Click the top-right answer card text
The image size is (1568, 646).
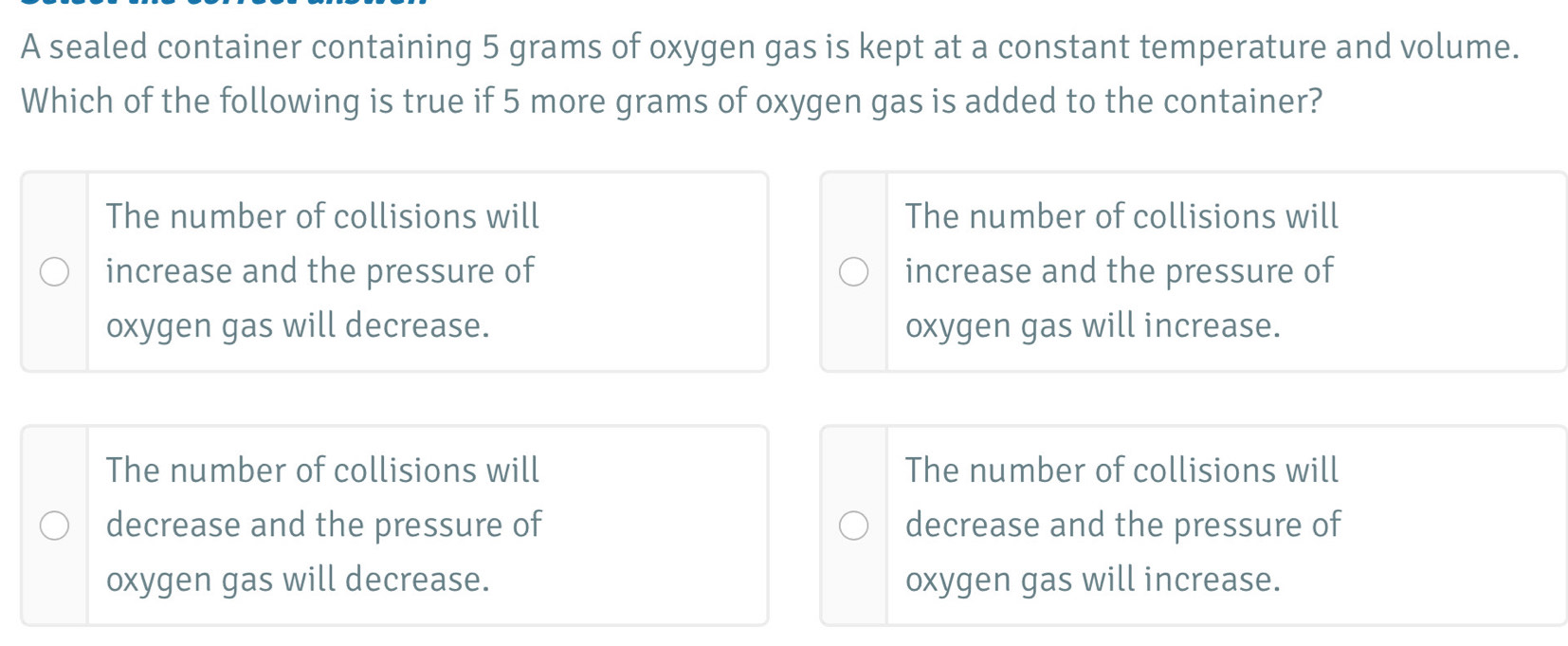coord(1120,271)
